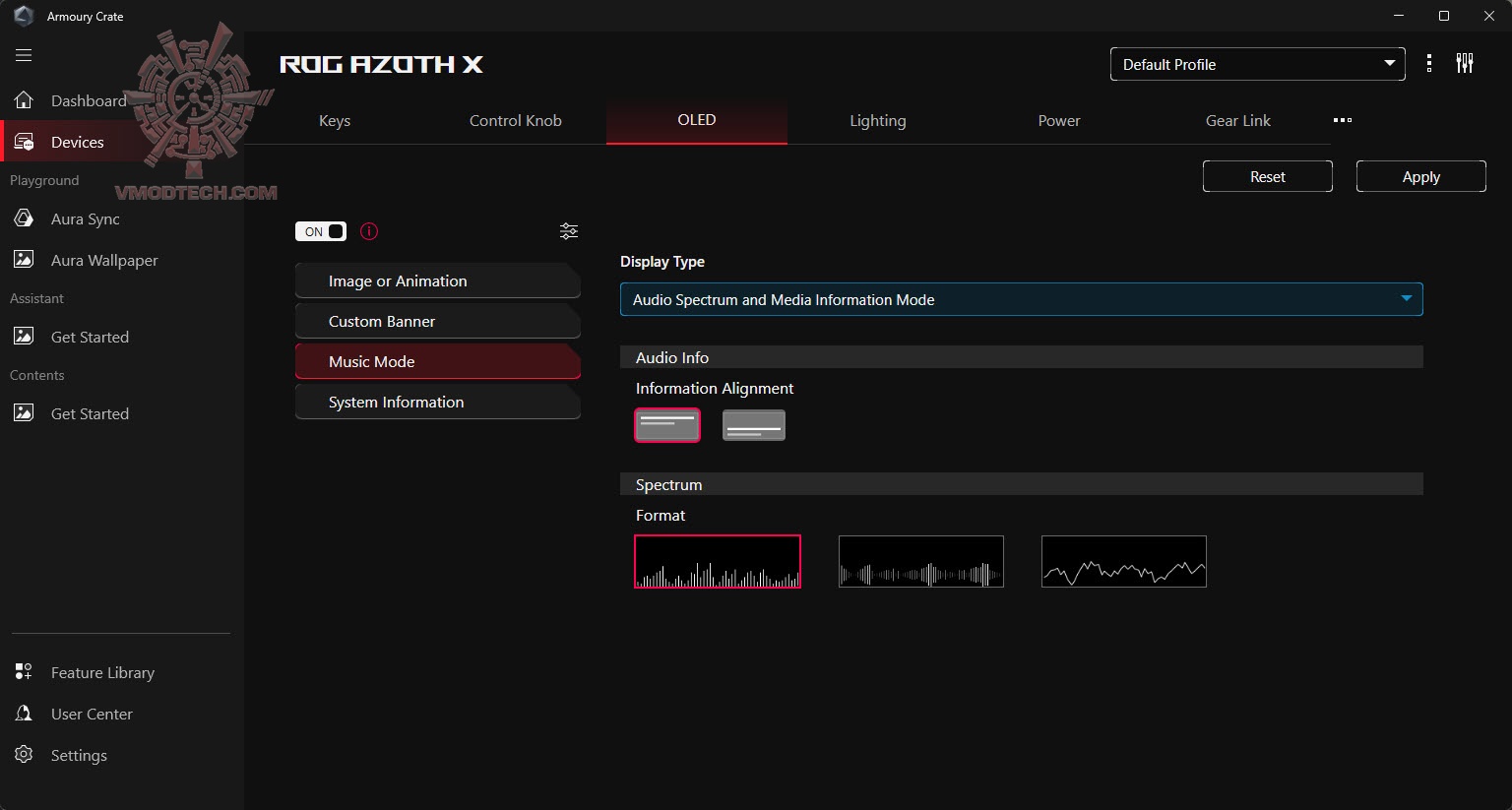Switch to the Lighting tab
The width and height of the screenshot is (1512, 810).
point(878,120)
